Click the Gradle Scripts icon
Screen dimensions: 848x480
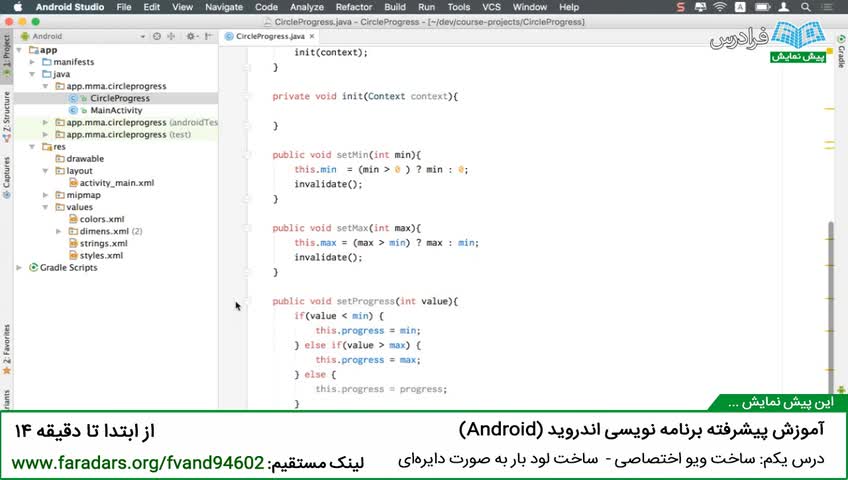coord(34,268)
